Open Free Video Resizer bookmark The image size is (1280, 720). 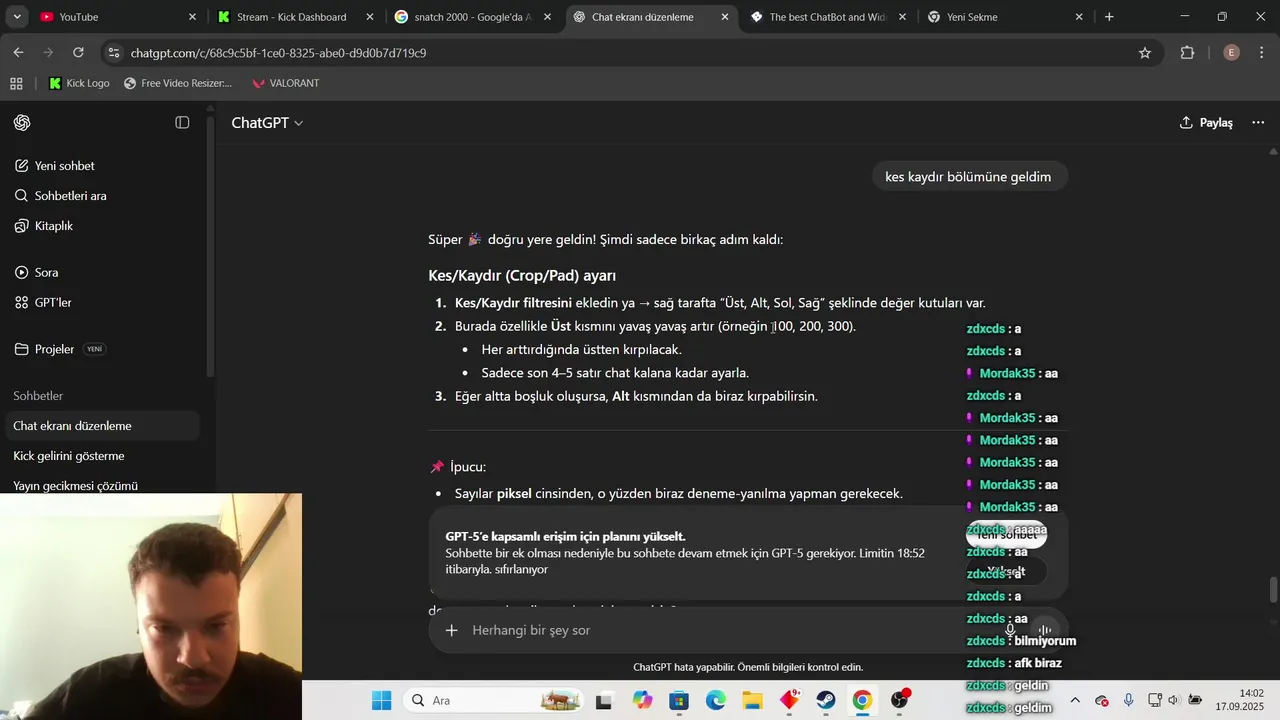pos(178,83)
